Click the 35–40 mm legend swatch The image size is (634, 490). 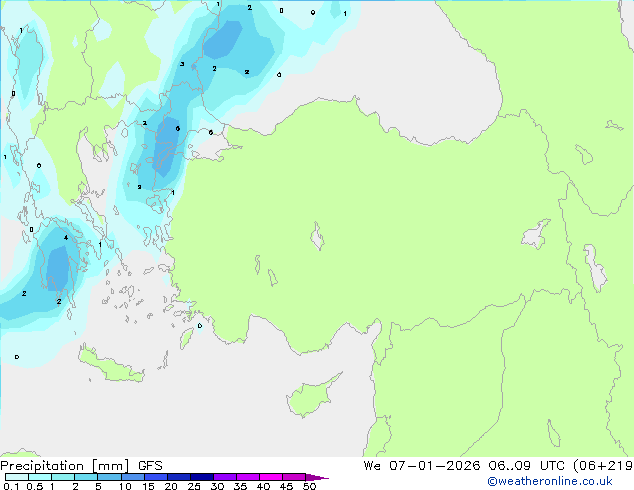247,477
